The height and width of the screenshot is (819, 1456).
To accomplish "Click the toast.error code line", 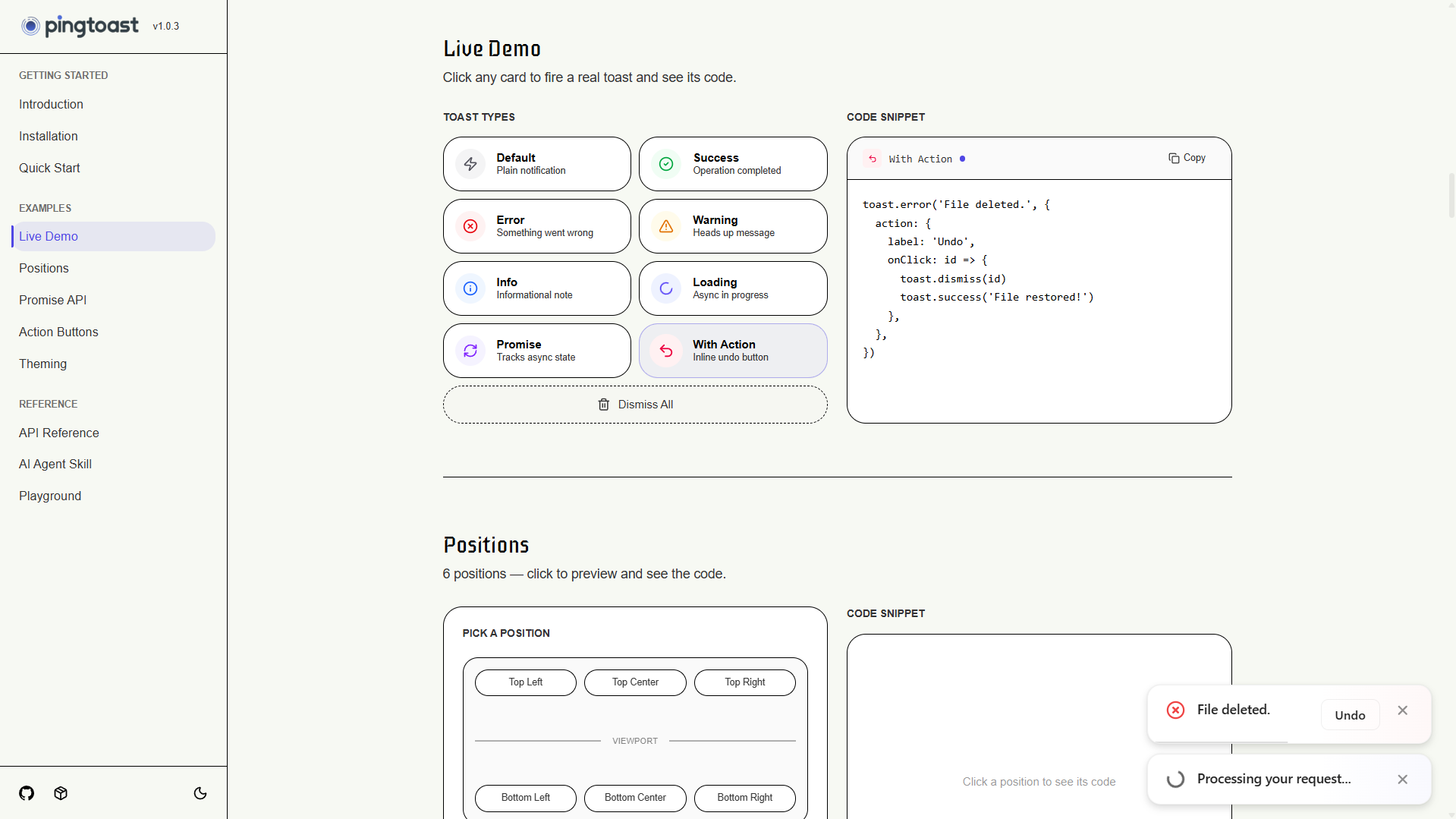I will (x=956, y=205).
